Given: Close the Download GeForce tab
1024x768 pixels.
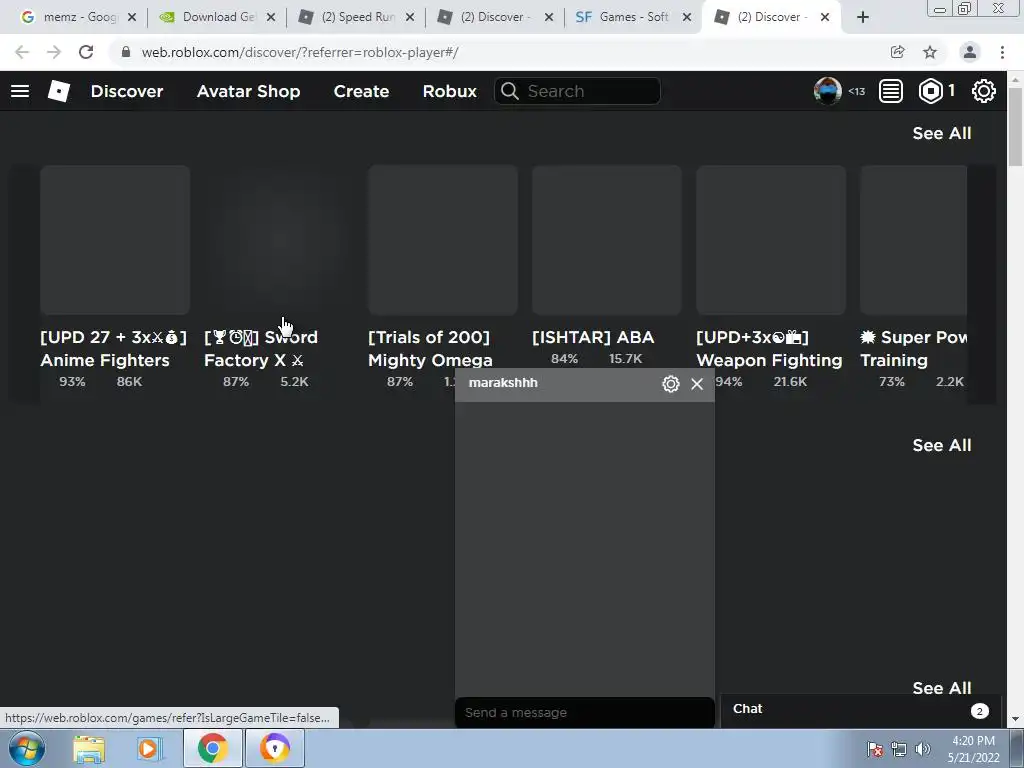Looking at the screenshot, I should [271, 18].
